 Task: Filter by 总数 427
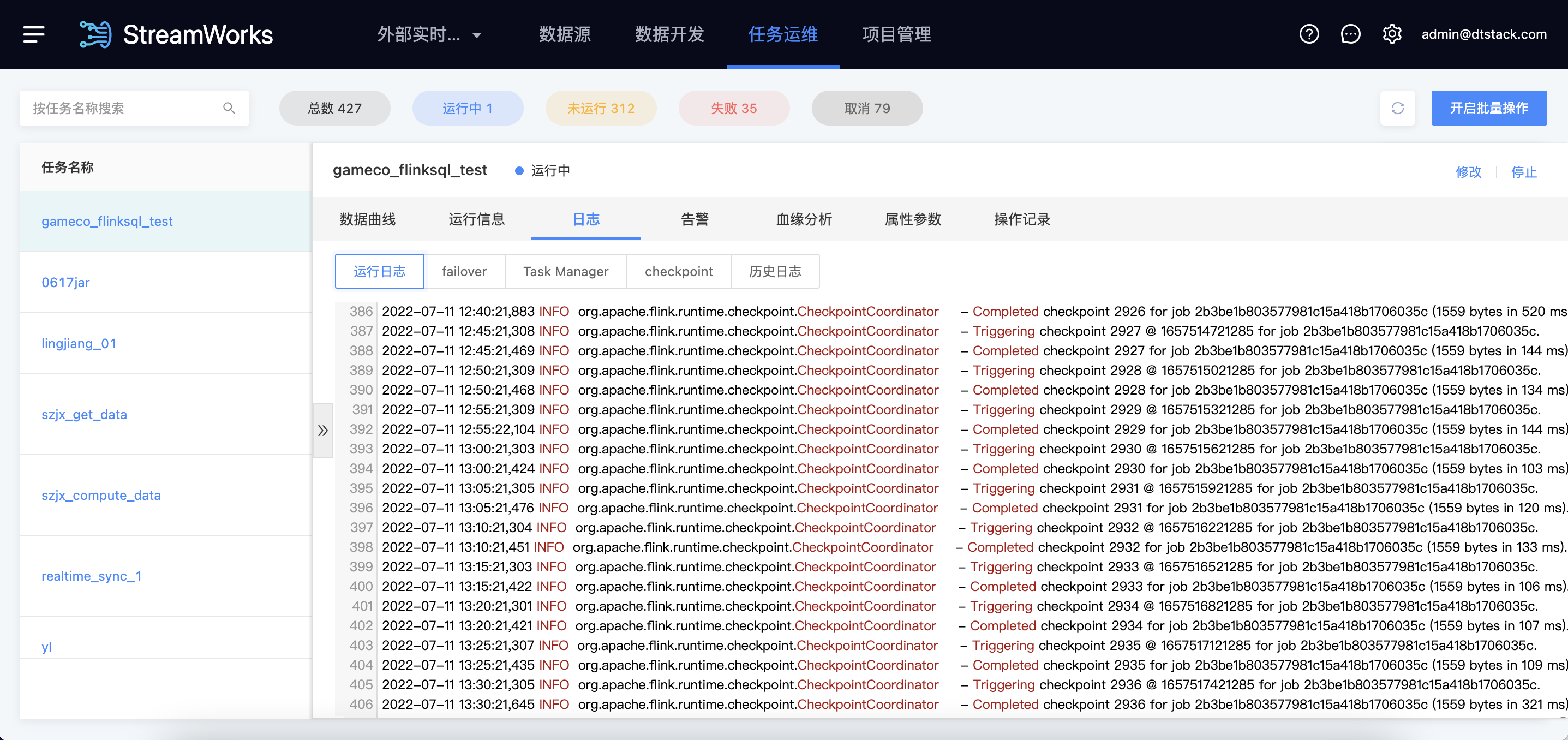[335, 108]
